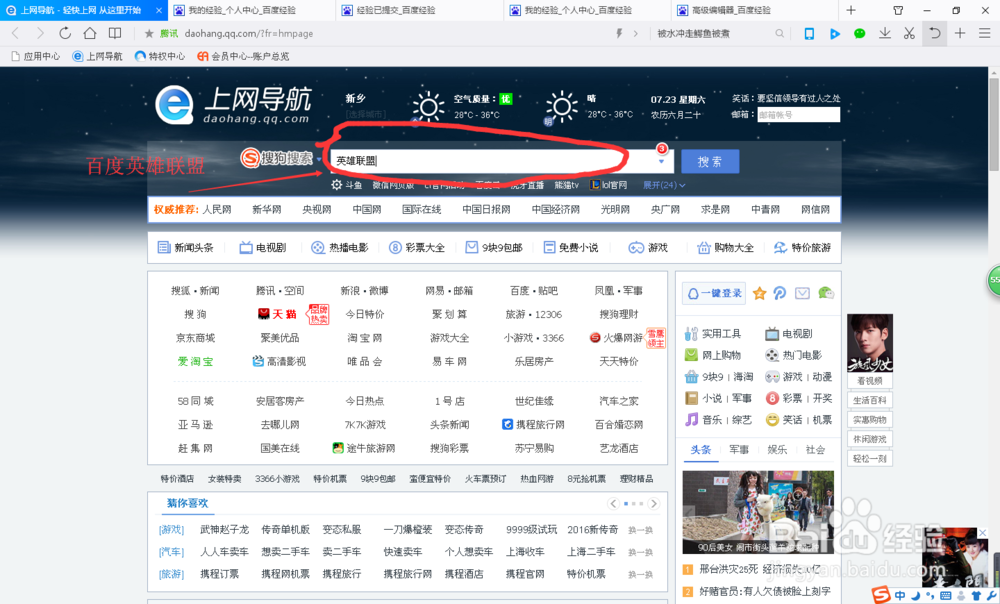
Task: Open the 新闻头条 category link
Action: point(186,247)
